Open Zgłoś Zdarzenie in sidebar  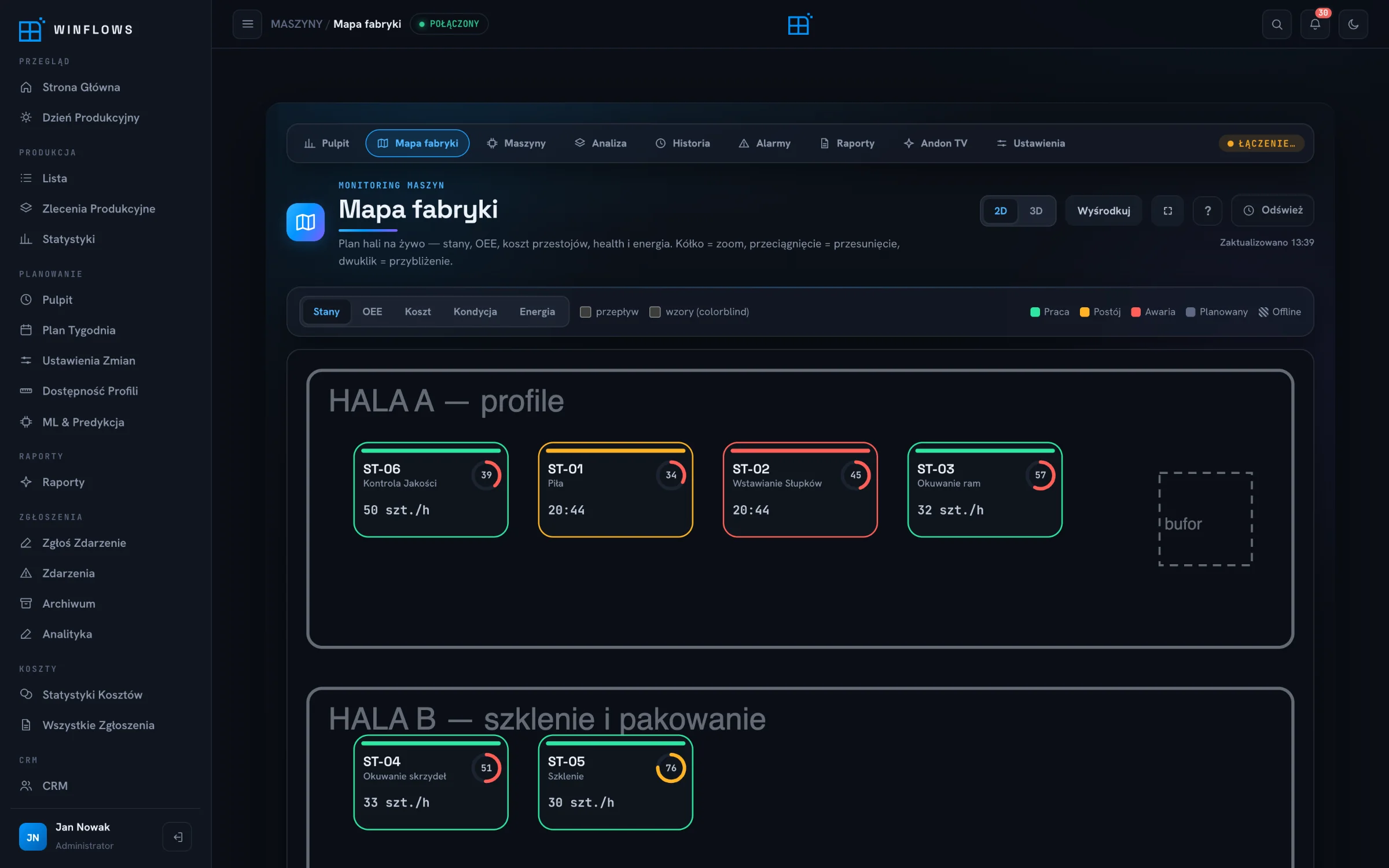point(105,543)
